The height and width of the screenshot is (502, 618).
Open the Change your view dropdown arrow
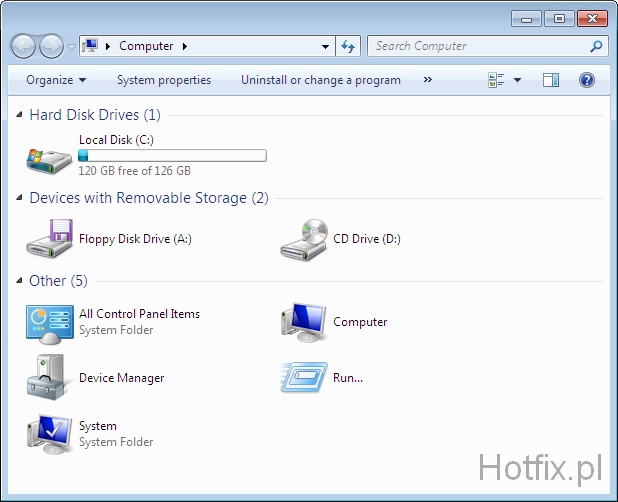point(517,80)
